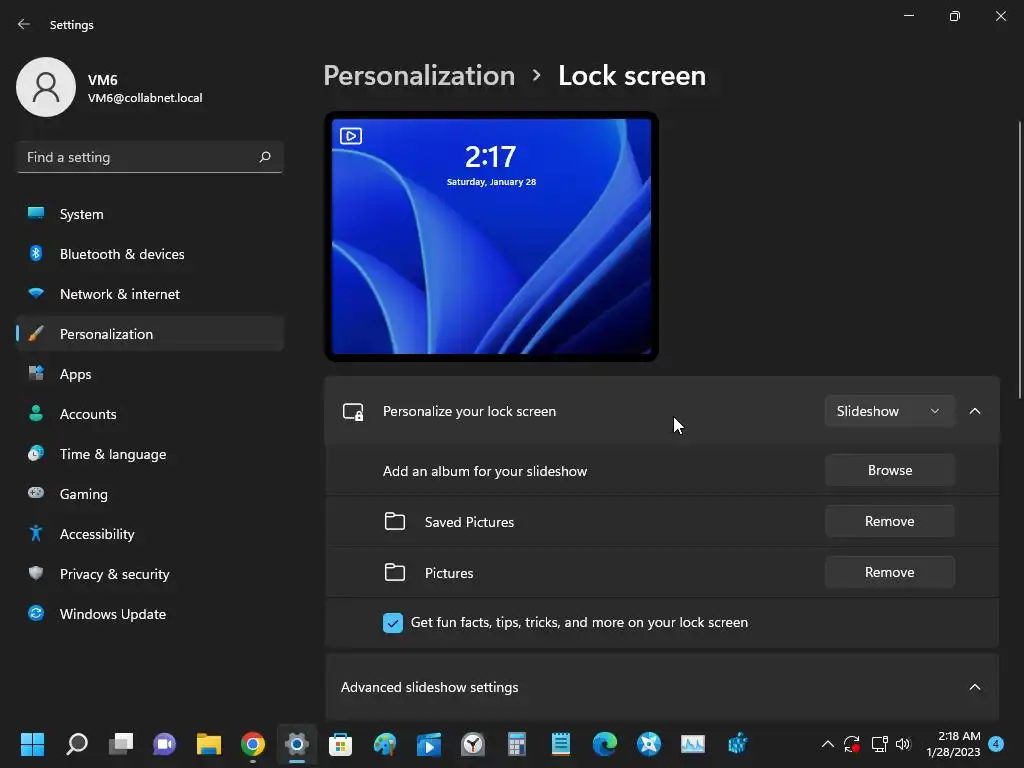
Task: Click the lock screen preview image
Action: 491,236
